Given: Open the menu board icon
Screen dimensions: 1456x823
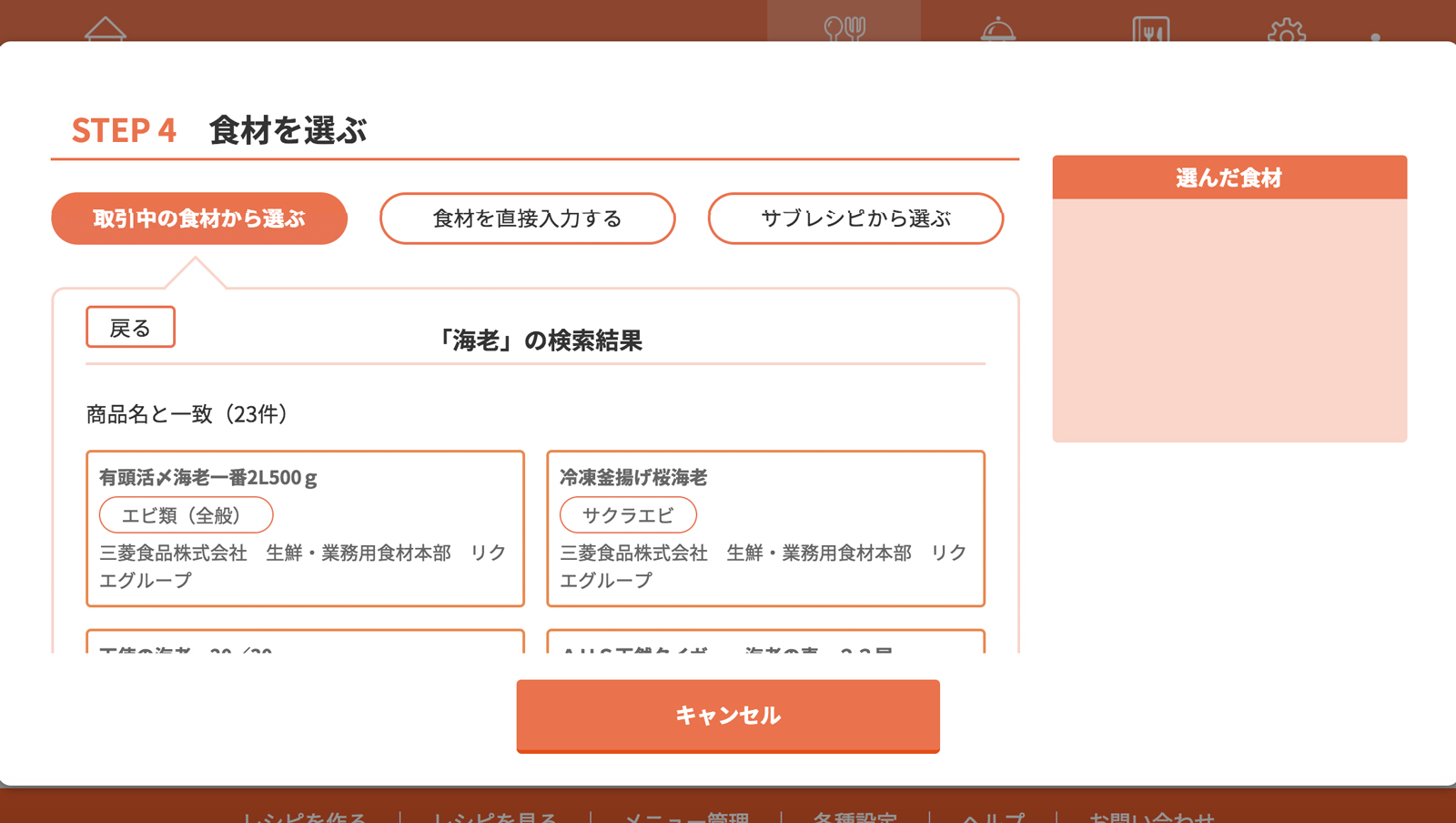Looking at the screenshot, I should pos(1150,29).
